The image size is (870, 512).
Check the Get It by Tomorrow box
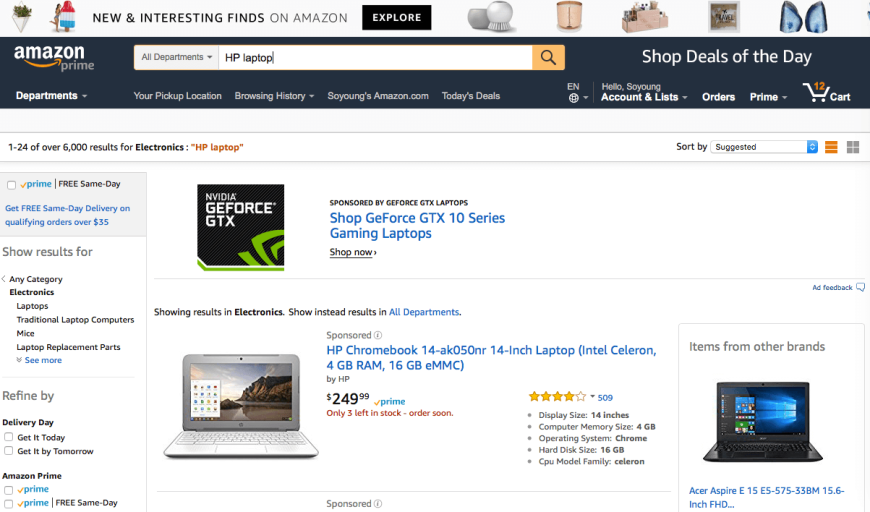(8, 450)
